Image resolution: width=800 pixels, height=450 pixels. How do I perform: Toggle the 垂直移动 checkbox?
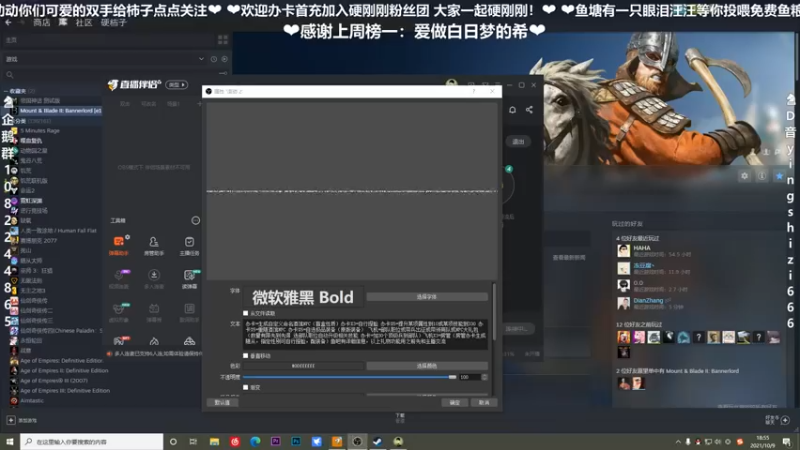point(246,356)
